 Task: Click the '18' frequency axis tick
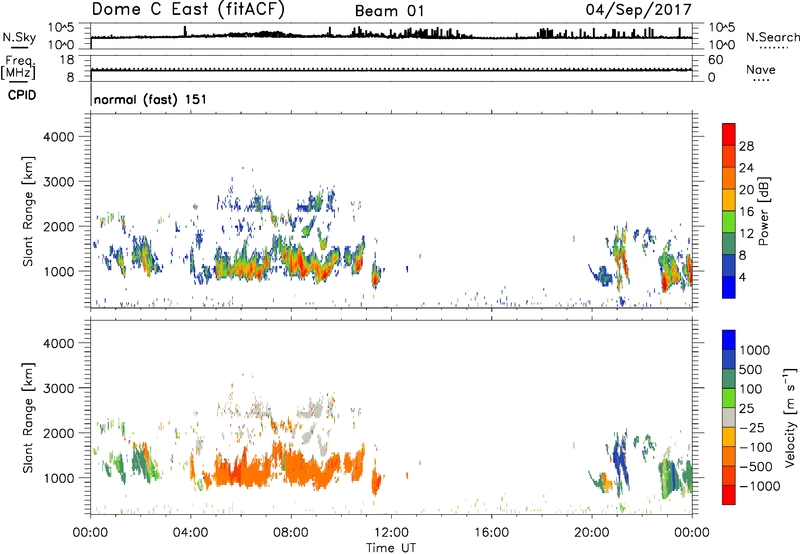click(67, 60)
